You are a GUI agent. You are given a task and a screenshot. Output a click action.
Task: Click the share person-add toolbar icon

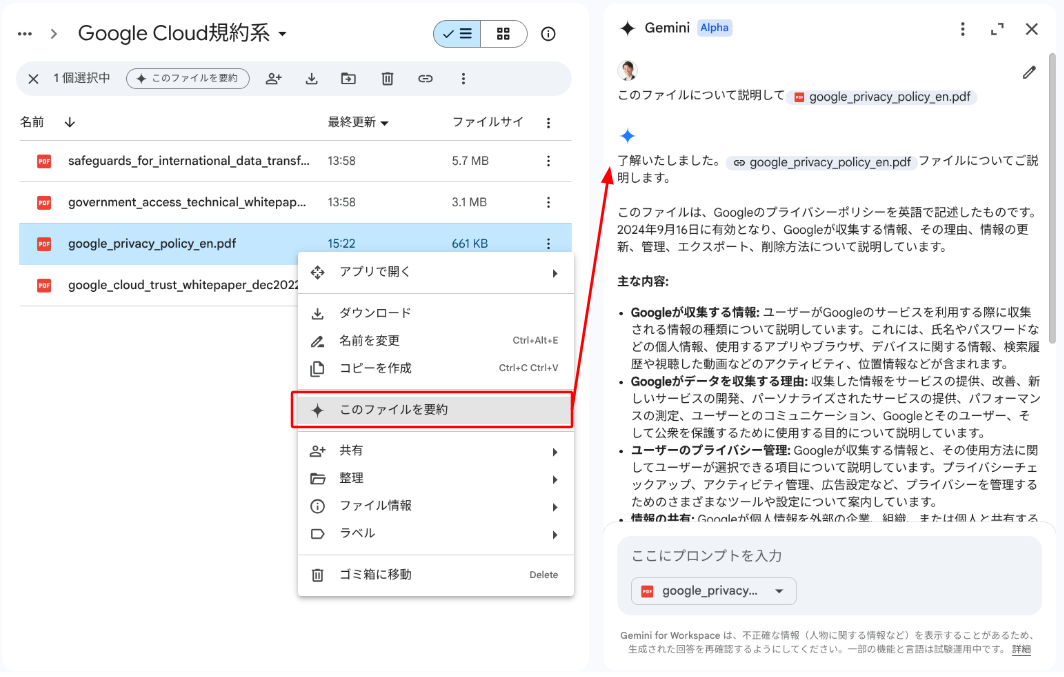tap(273, 79)
